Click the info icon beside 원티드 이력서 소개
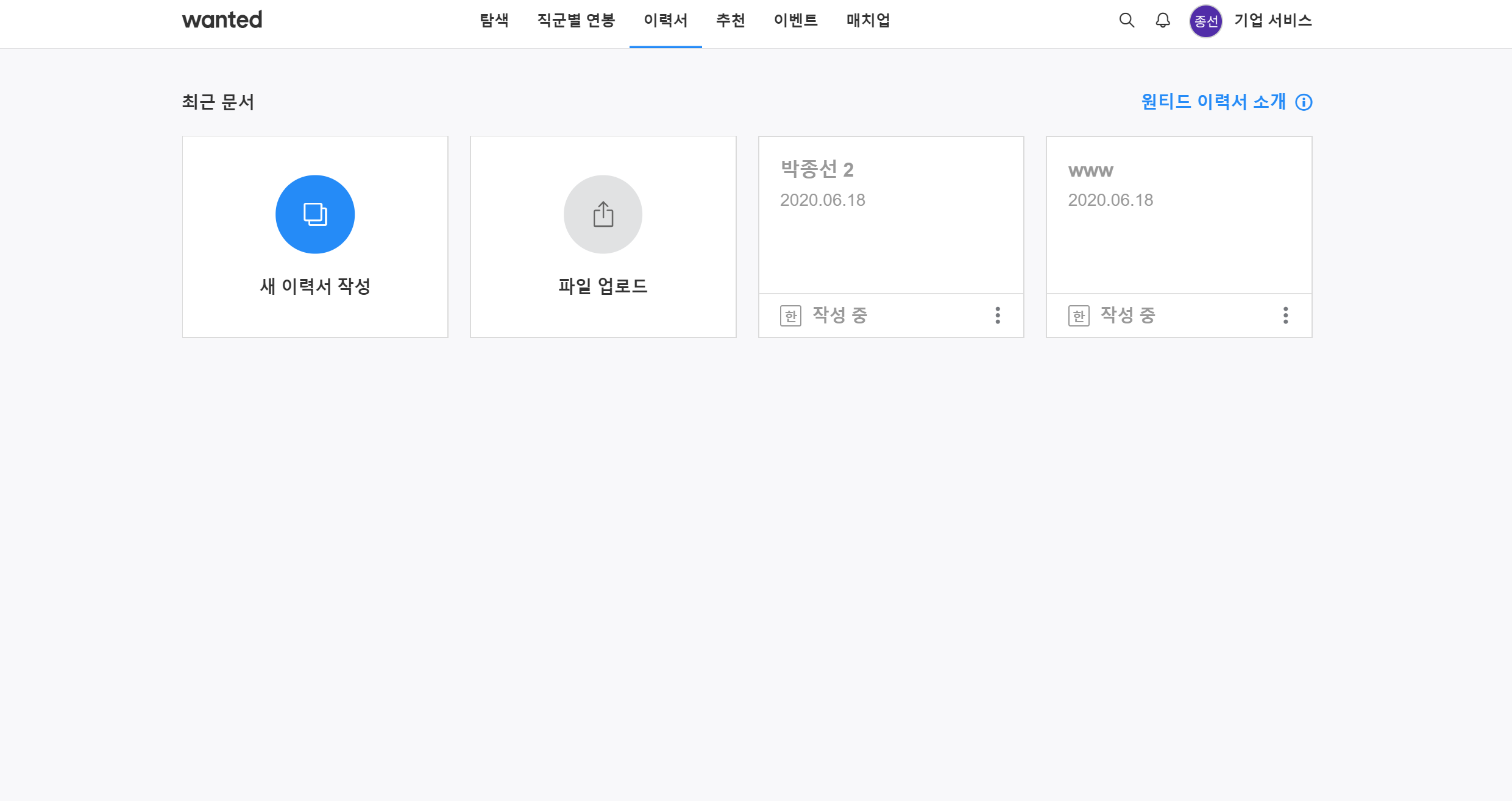This screenshot has height=801, width=1512. (1304, 102)
